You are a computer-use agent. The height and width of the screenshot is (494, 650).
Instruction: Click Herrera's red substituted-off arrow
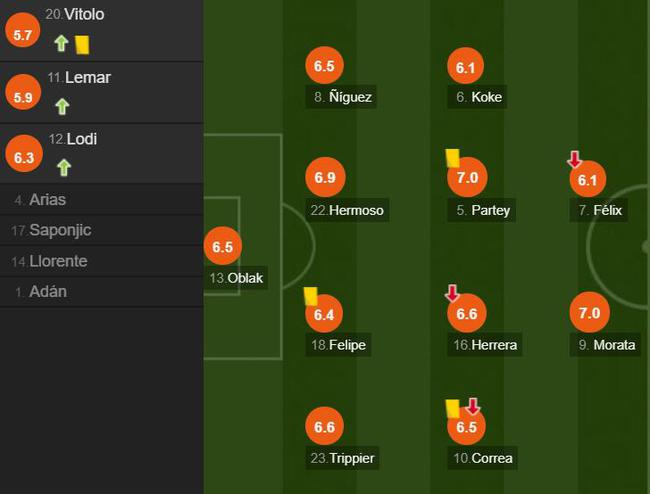(x=452, y=293)
